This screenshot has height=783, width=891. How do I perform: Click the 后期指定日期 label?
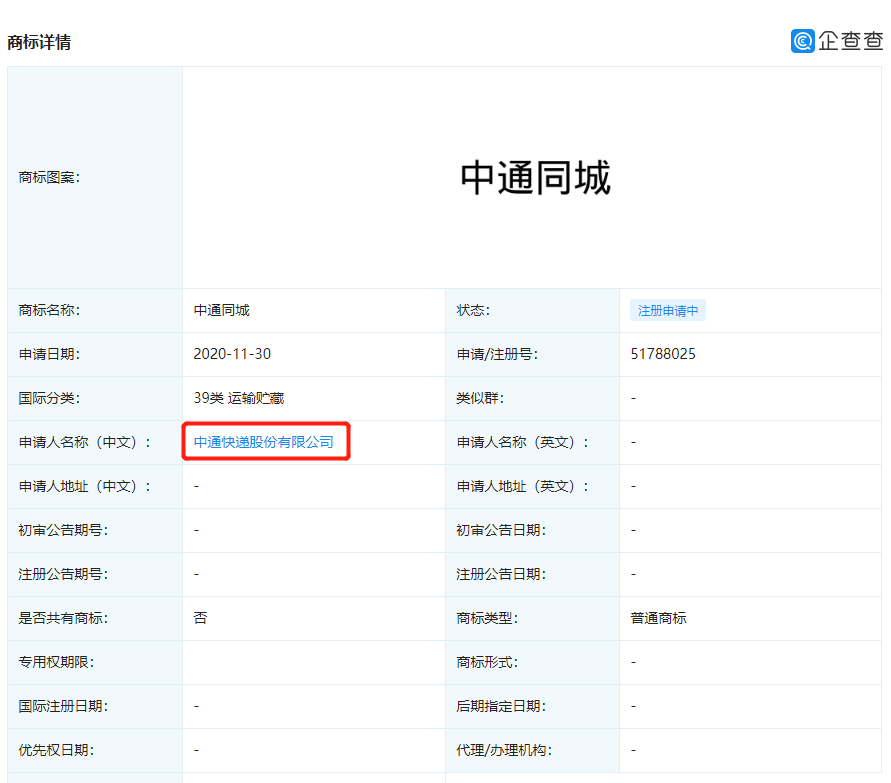(x=501, y=706)
